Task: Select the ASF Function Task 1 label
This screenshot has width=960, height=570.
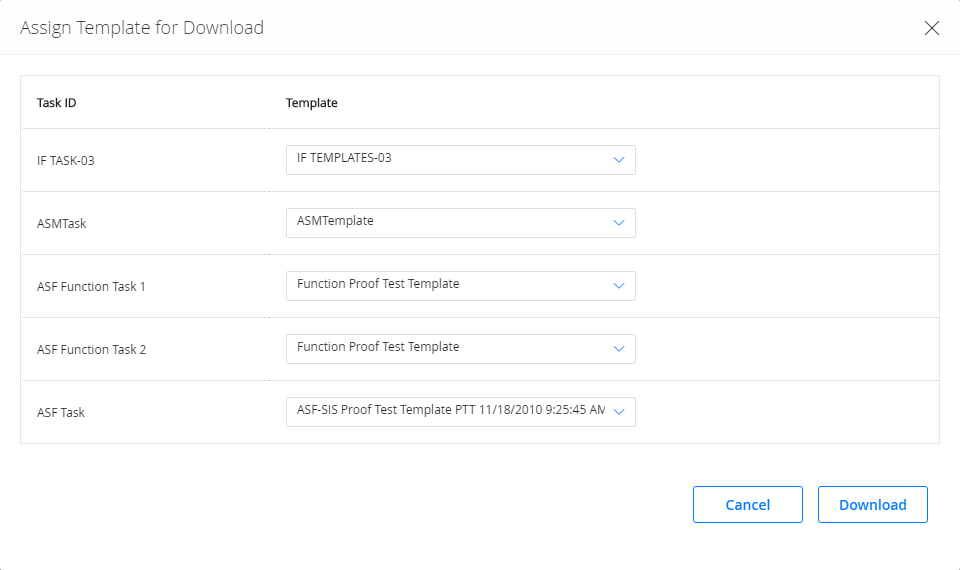Action: point(91,287)
